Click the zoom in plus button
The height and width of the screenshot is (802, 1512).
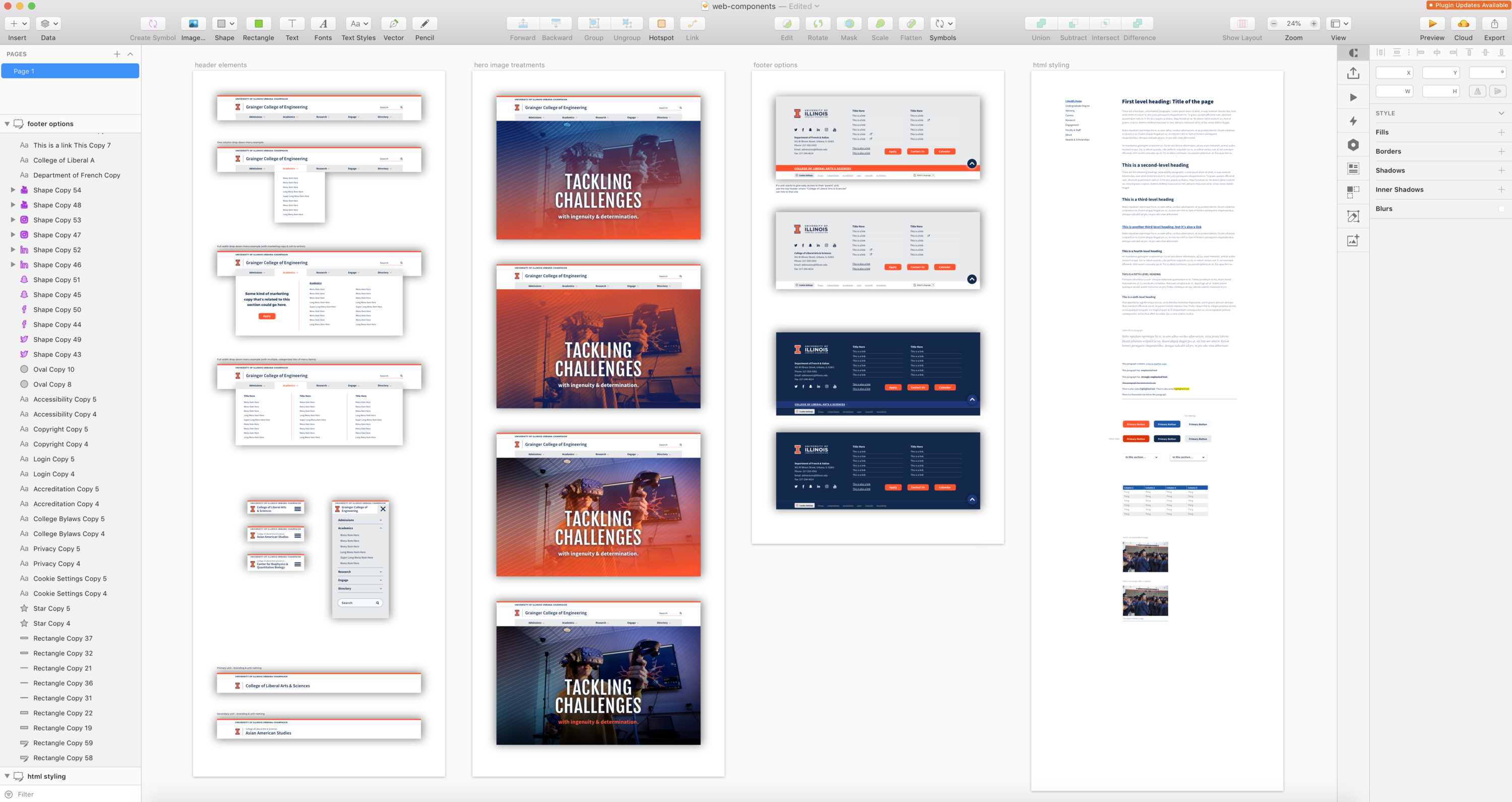tap(1313, 24)
